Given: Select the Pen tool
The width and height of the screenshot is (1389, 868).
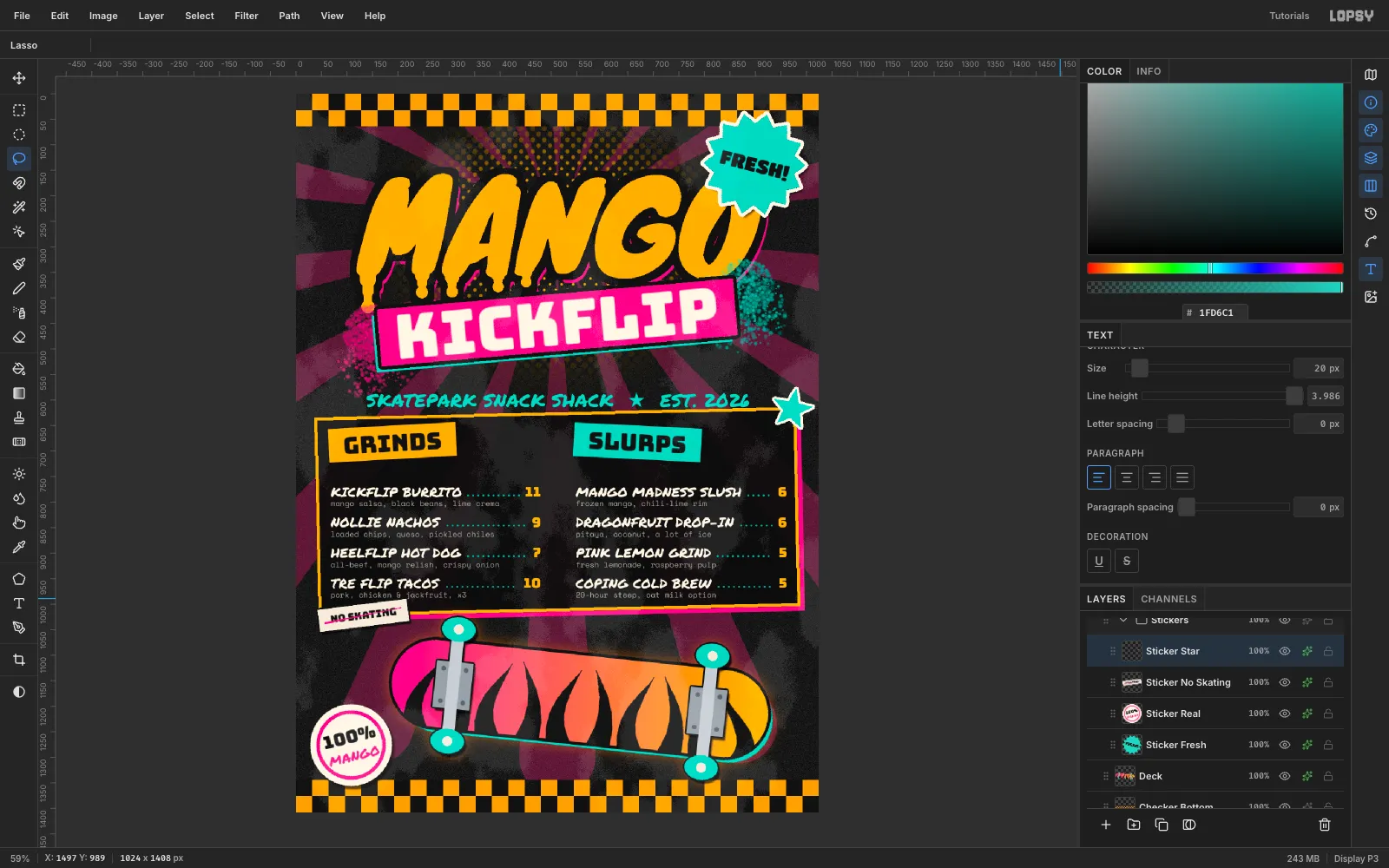Looking at the screenshot, I should coord(19,628).
